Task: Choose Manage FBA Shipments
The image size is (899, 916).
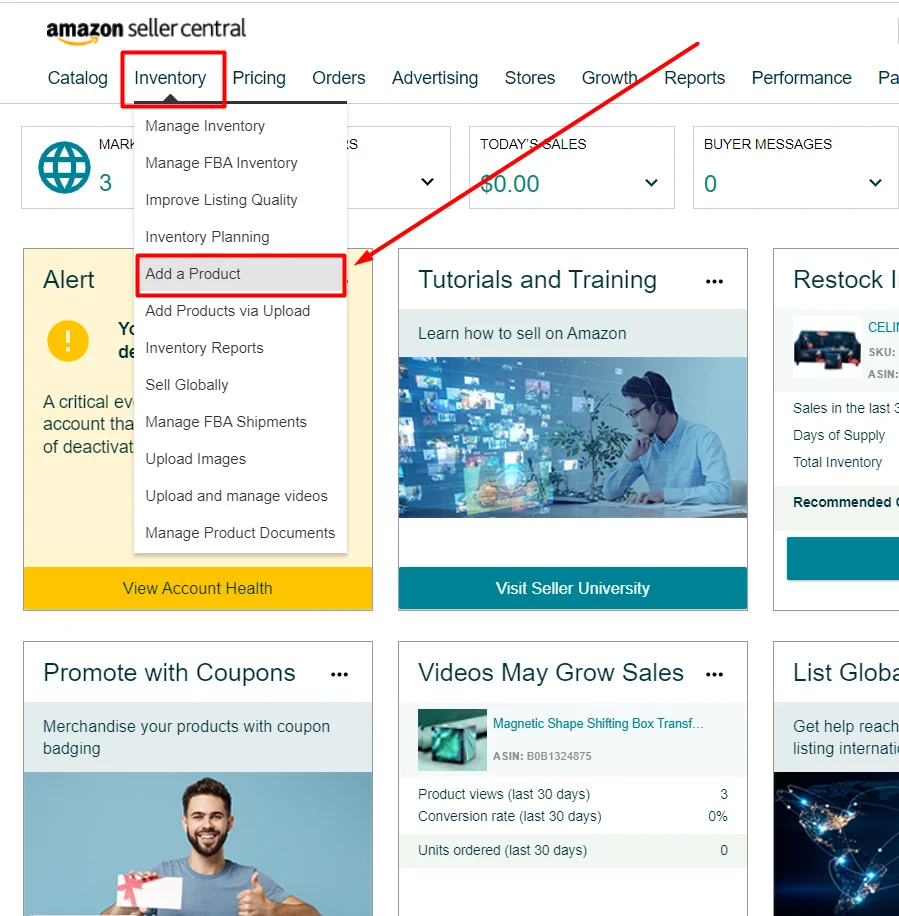Action: click(240, 422)
